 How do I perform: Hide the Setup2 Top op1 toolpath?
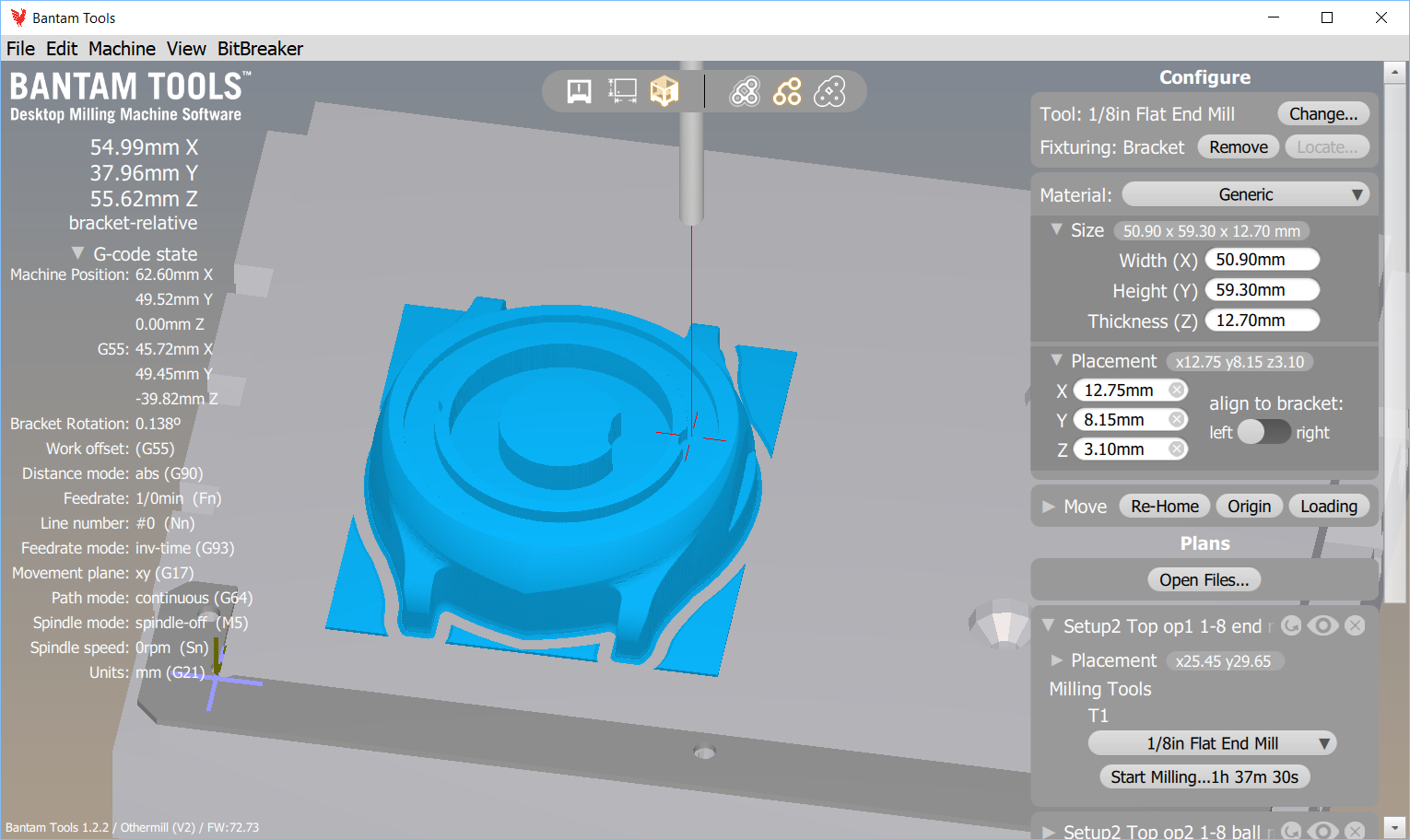(x=1322, y=625)
